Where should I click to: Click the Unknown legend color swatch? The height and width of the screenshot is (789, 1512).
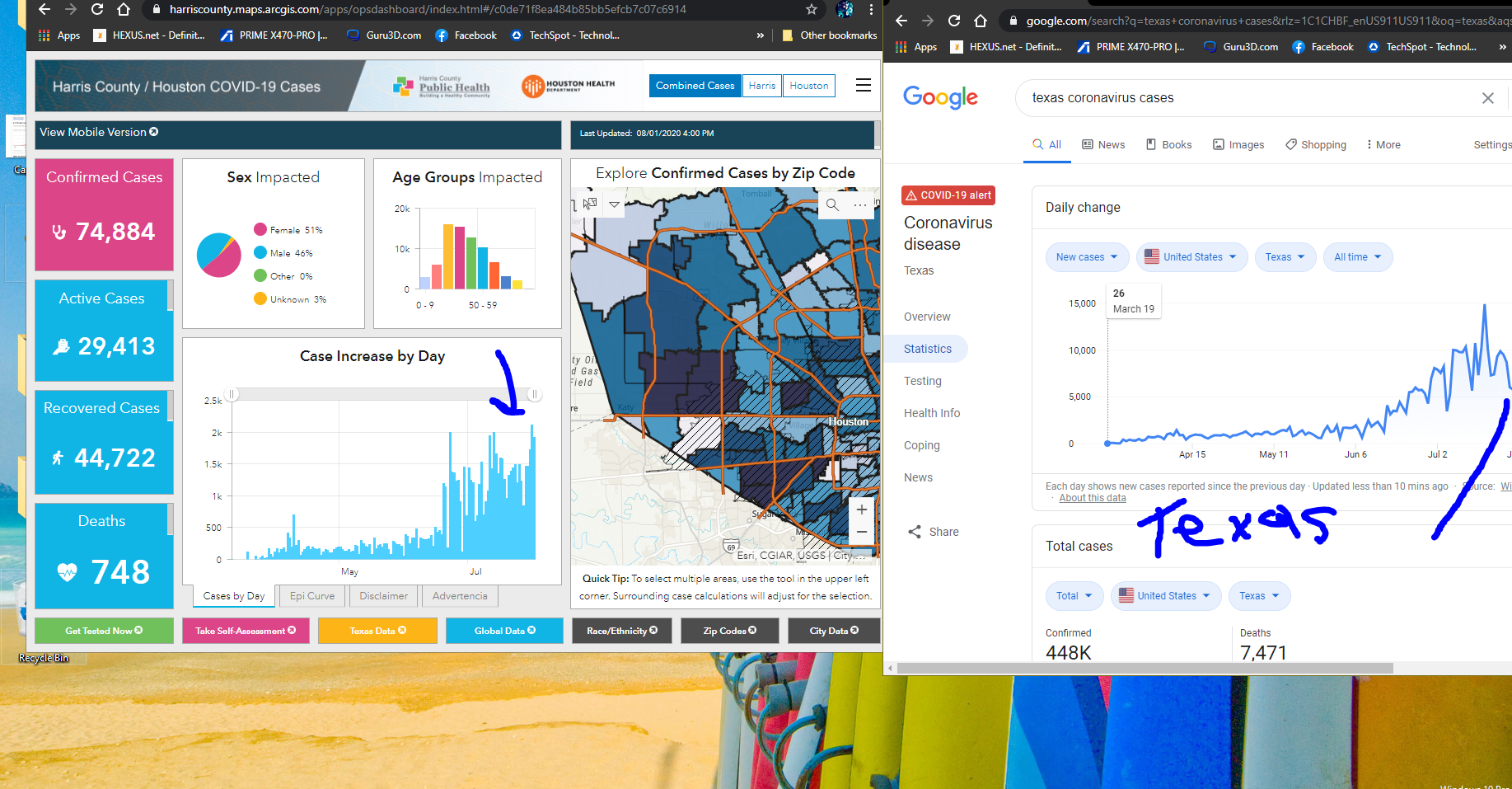[x=260, y=299]
